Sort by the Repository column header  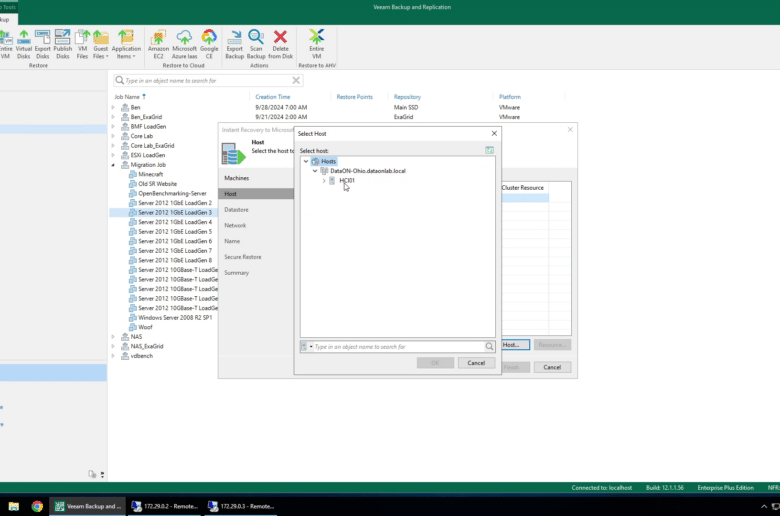[407, 97]
